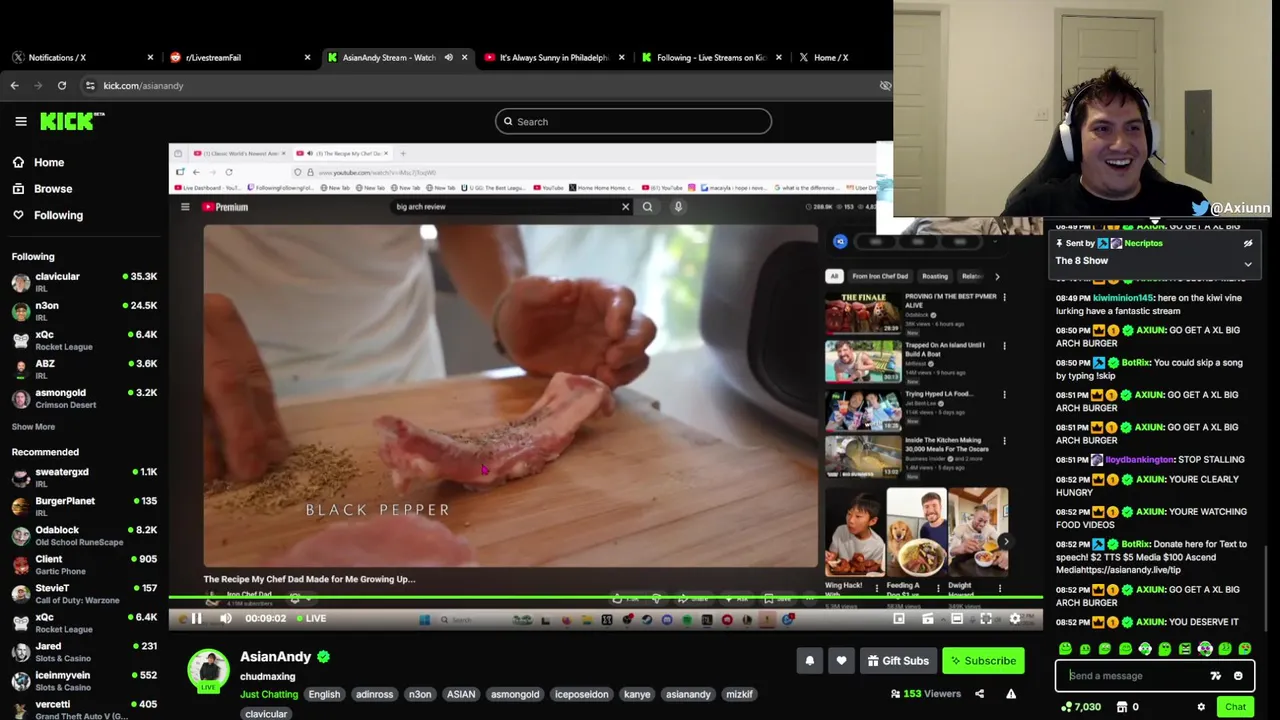Click the browser back arrow
Image resolution: width=1280 pixels, height=720 pixels.
click(x=15, y=86)
